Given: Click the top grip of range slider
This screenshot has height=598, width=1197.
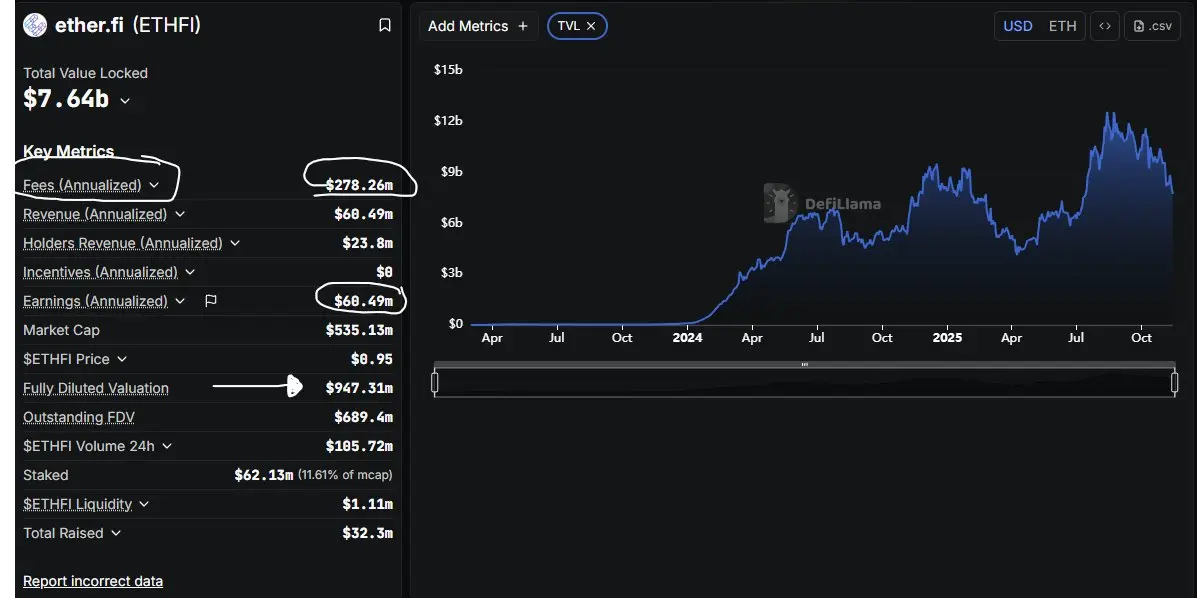Looking at the screenshot, I should click(x=805, y=364).
